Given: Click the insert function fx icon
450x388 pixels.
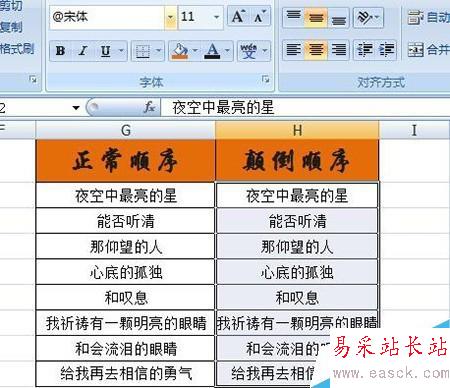Looking at the screenshot, I should click(x=149, y=107).
